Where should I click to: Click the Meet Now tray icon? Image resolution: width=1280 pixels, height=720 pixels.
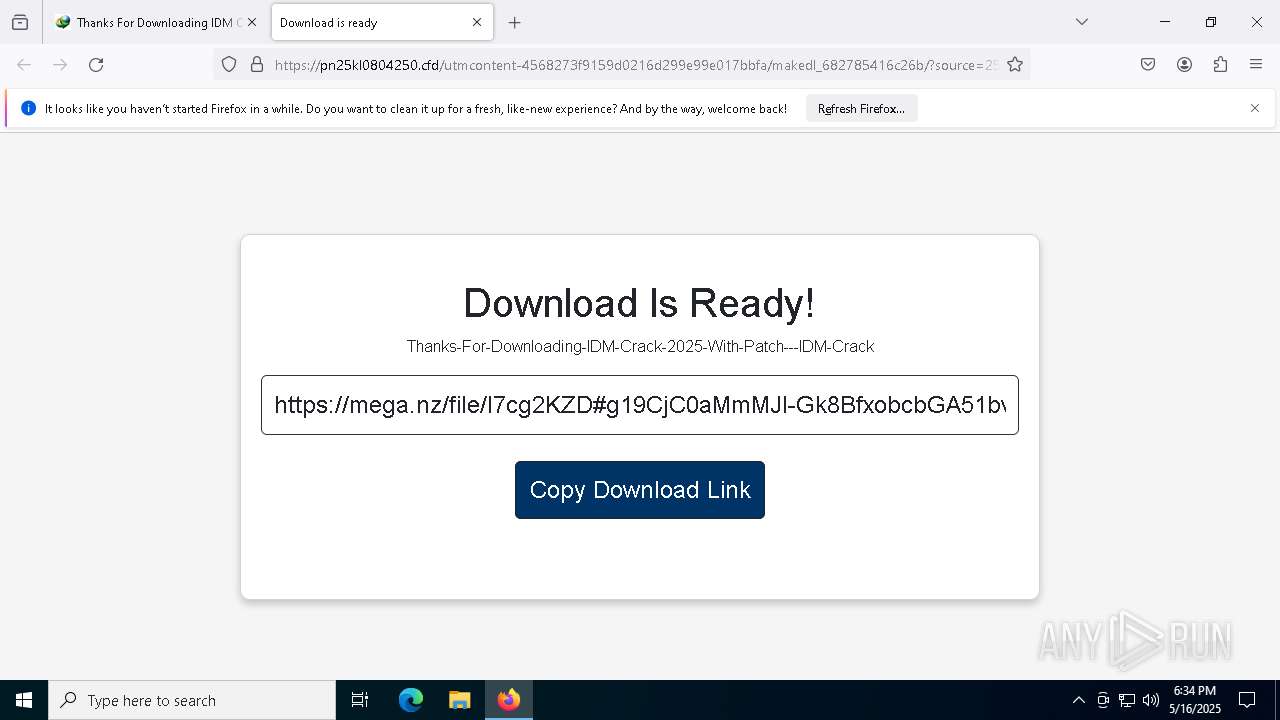pyautogui.click(x=1102, y=700)
